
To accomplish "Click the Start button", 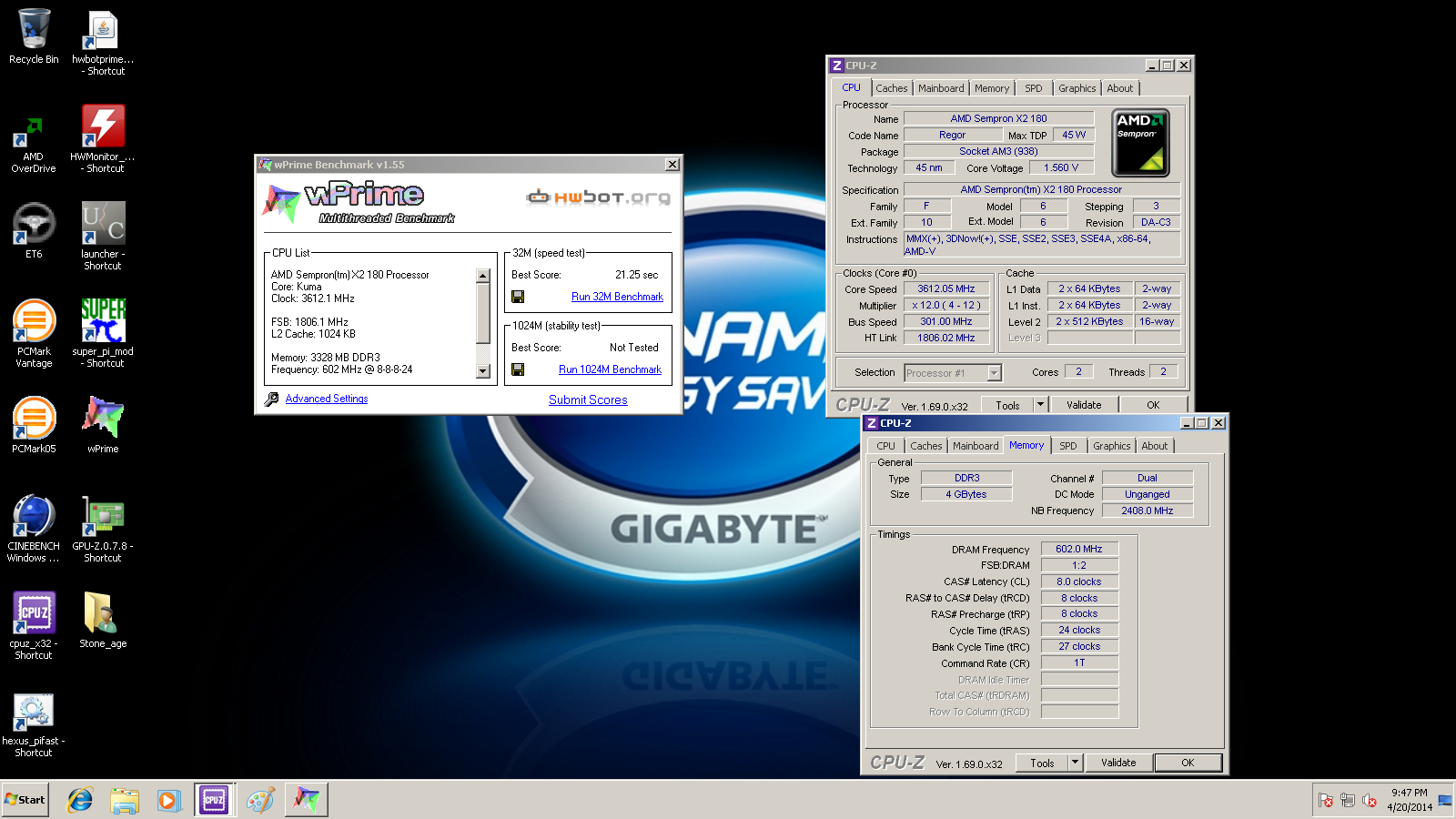I will pos(25,800).
